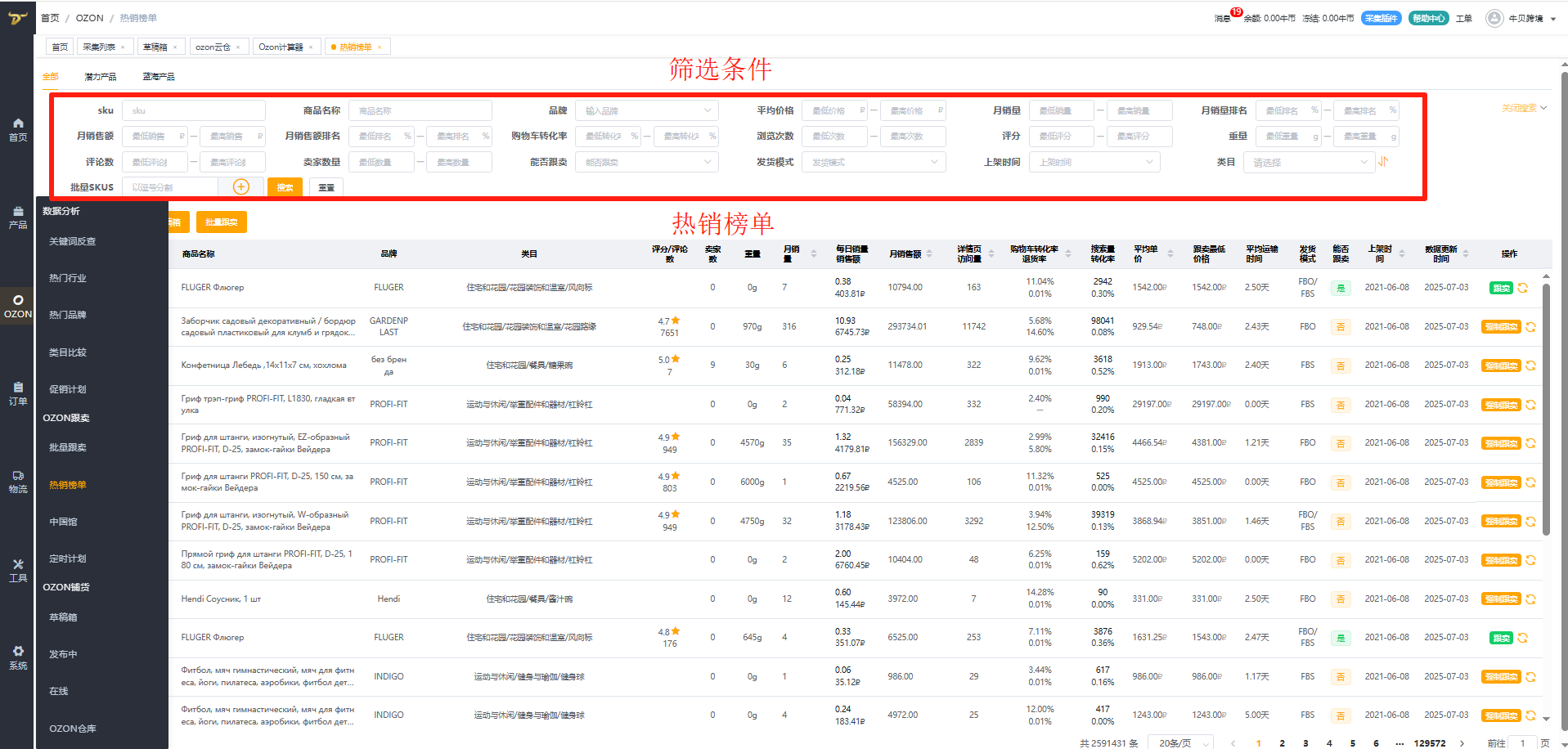The height and width of the screenshot is (749, 1568).
Task: Click green 跟卖 button in first row
Action: [x=1501, y=288]
